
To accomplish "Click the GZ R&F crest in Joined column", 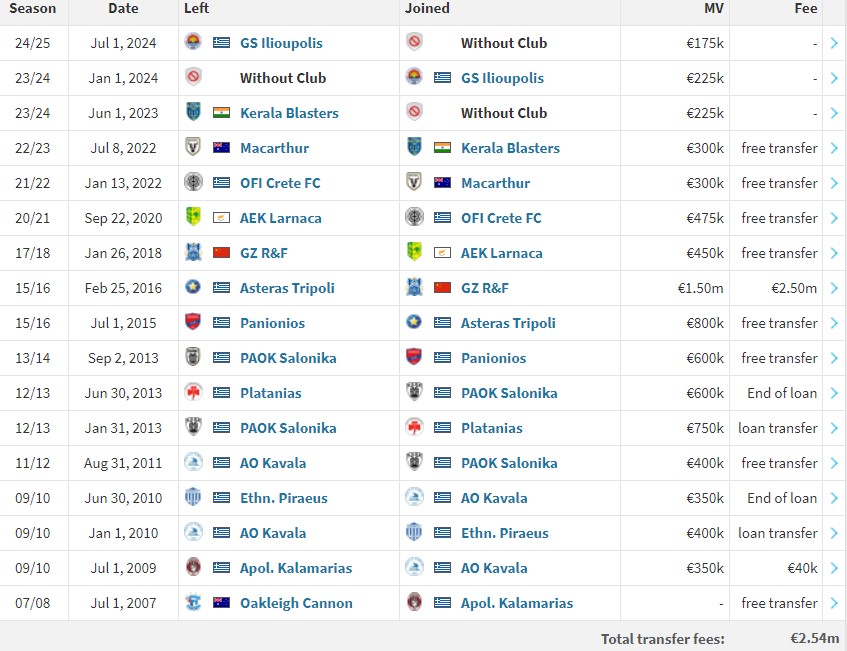I will coord(414,287).
